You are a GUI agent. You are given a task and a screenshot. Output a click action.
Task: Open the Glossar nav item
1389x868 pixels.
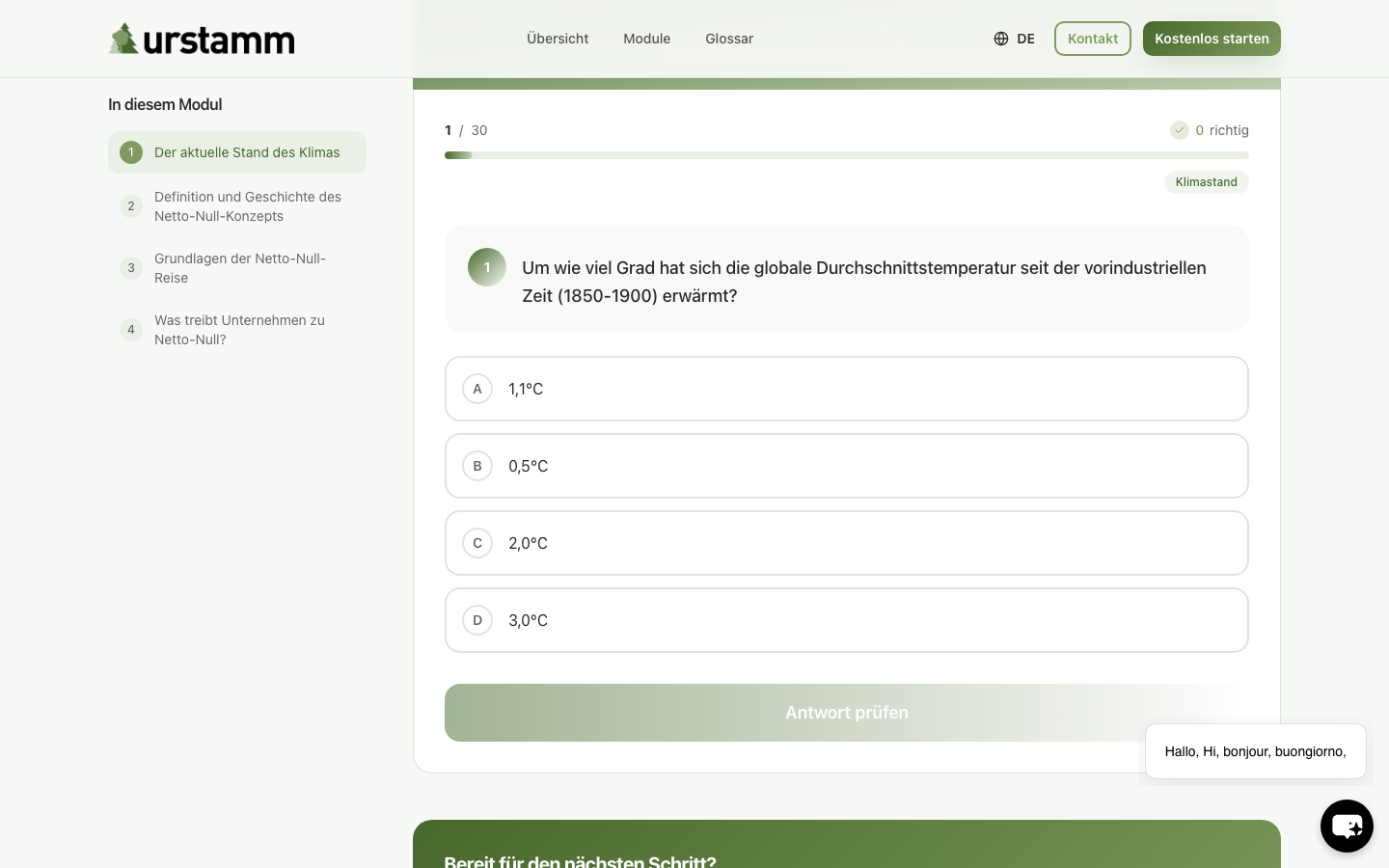click(729, 39)
